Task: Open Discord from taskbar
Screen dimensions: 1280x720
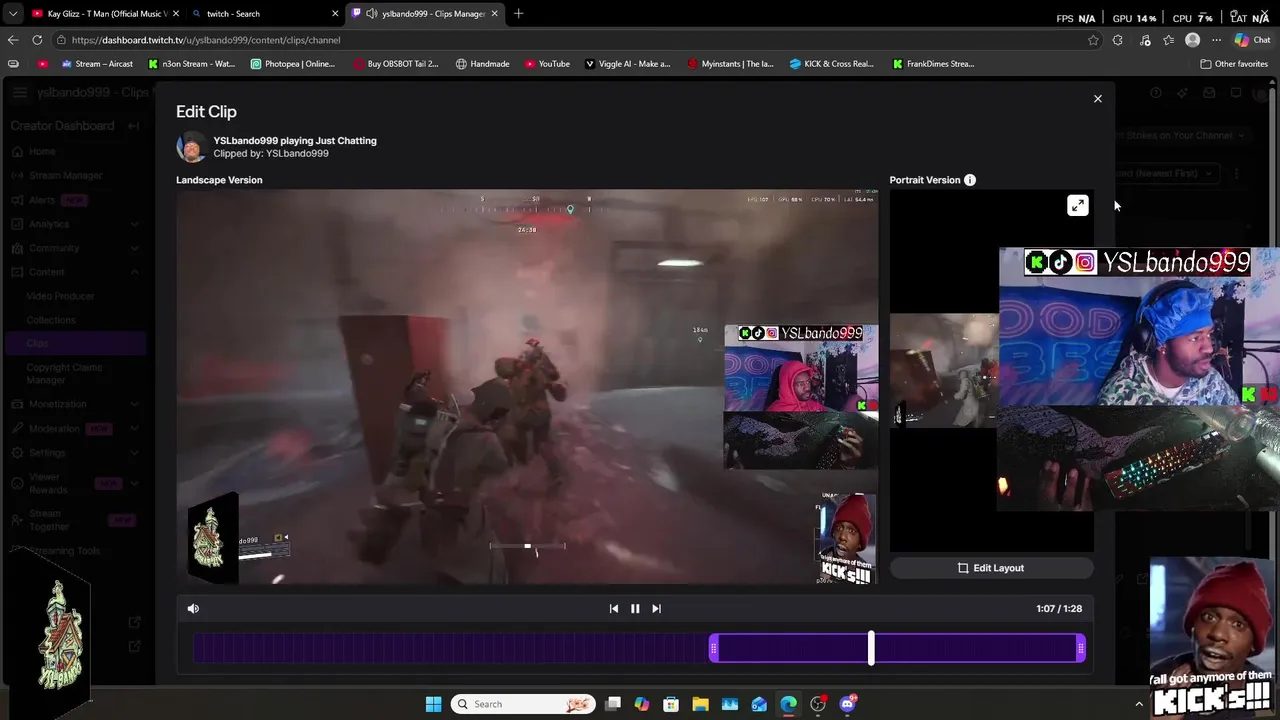Action: click(847, 704)
